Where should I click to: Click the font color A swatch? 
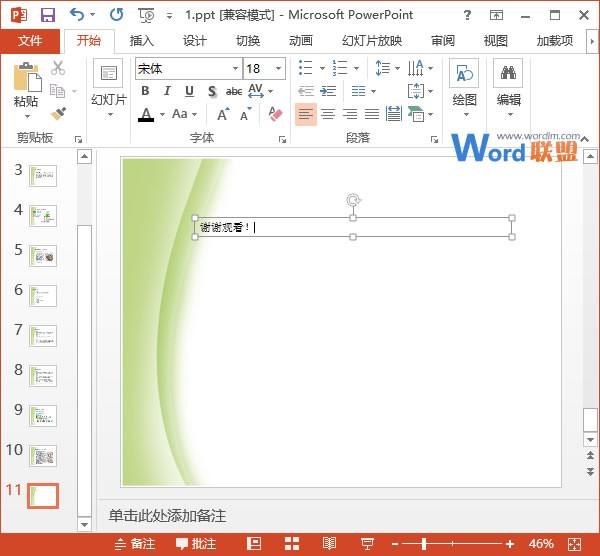pos(146,114)
